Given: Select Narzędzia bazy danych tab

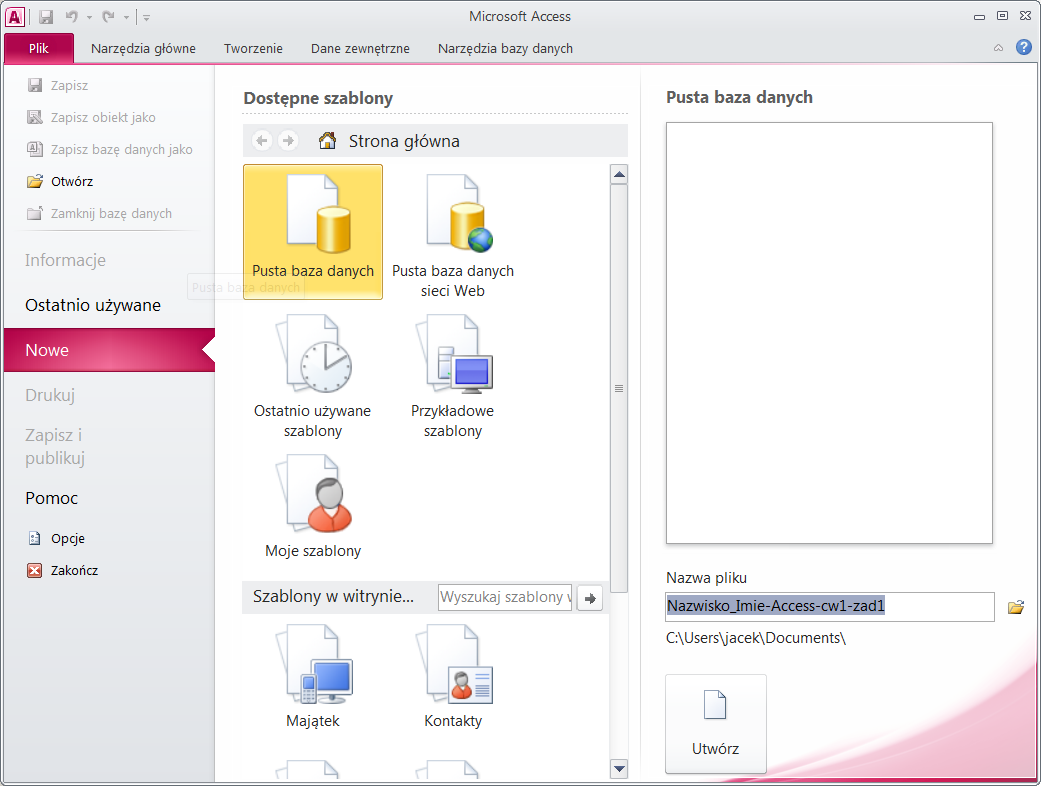Looking at the screenshot, I should coord(505,48).
